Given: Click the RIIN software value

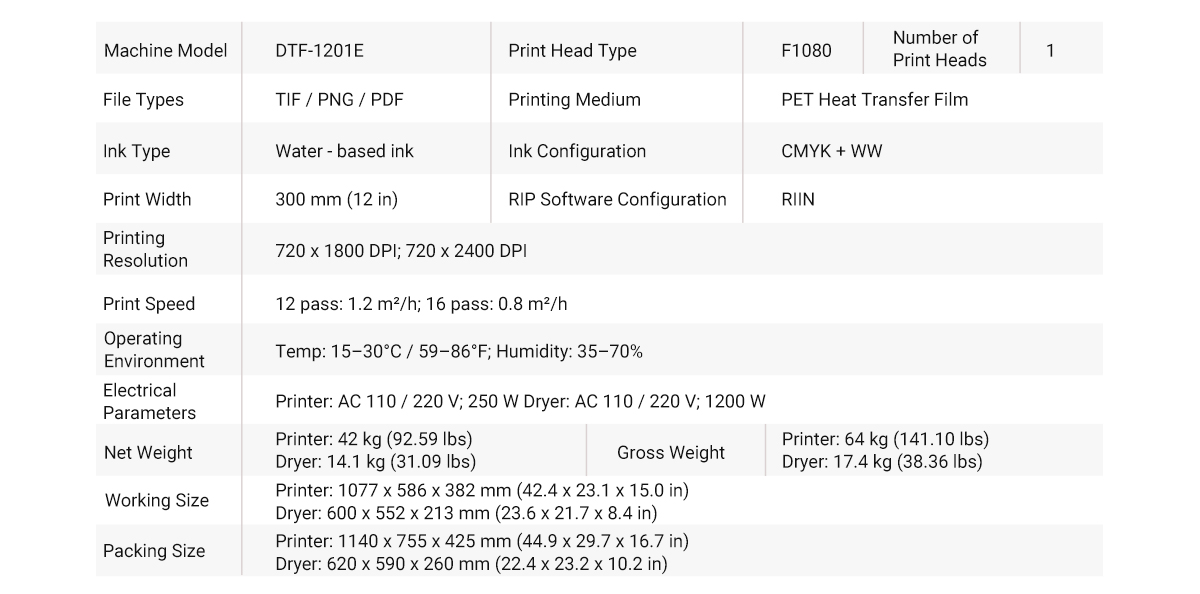Looking at the screenshot, I should (x=798, y=199).
